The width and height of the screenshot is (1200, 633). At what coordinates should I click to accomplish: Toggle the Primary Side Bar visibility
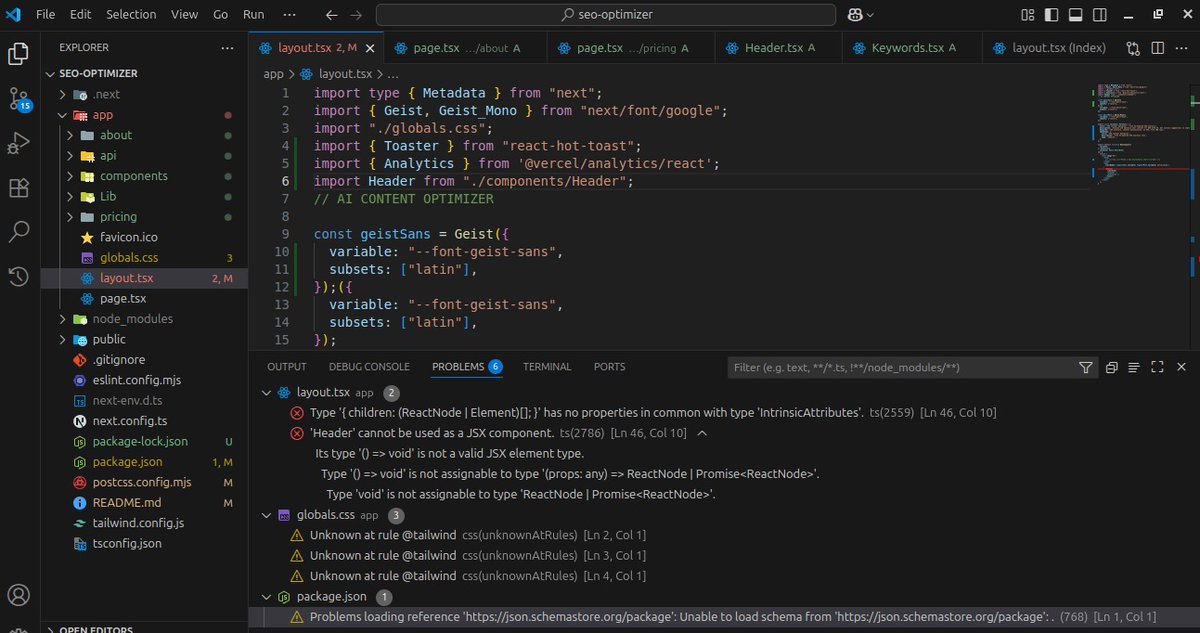pos(1051,15)
